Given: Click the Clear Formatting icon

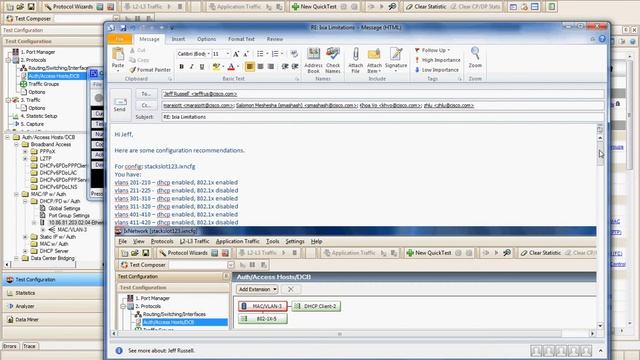Looking at the screenshot, I should point(294,54).
